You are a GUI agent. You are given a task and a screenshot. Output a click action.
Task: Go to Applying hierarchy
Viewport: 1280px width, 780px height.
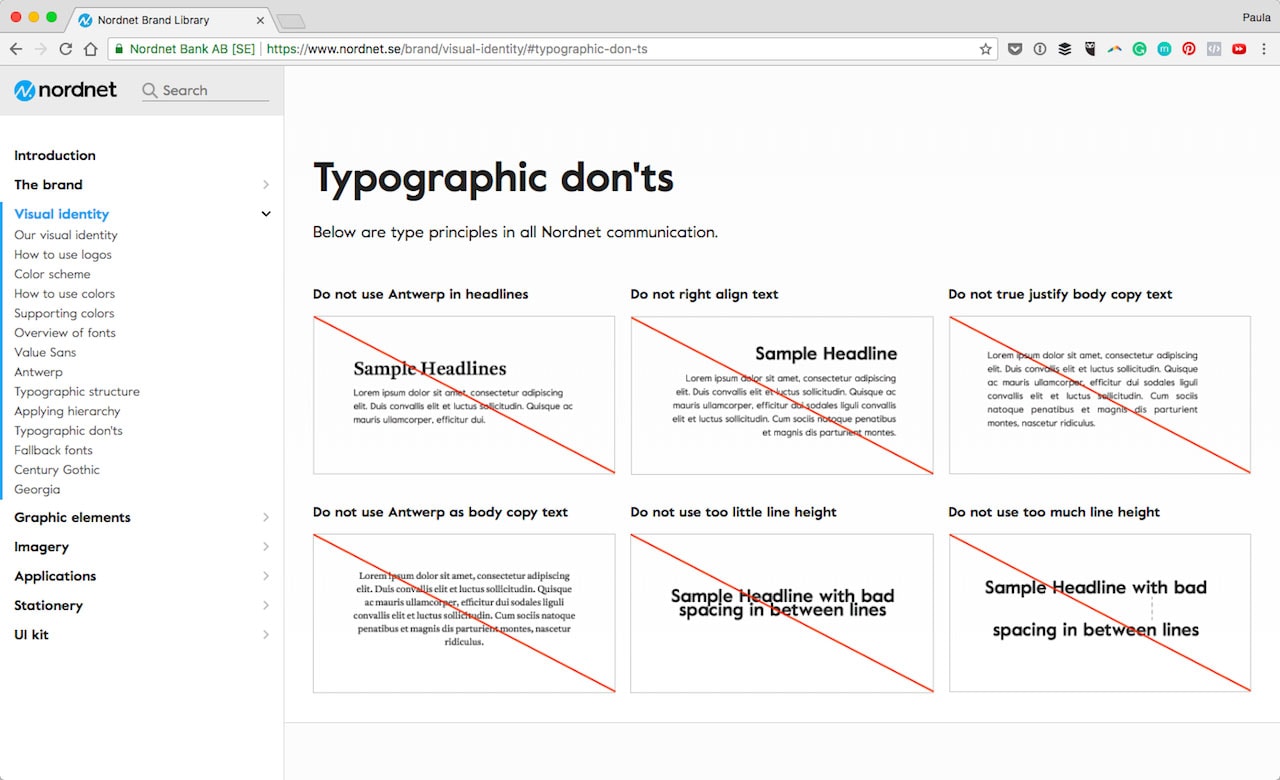(67, 411)
